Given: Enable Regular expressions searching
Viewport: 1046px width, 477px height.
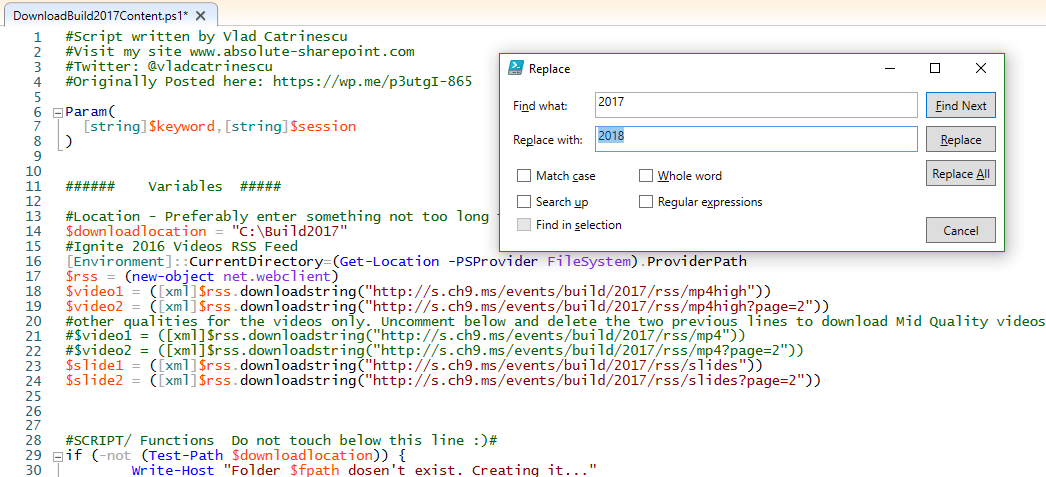Looking at the screenshot, I should pos(646,202).
